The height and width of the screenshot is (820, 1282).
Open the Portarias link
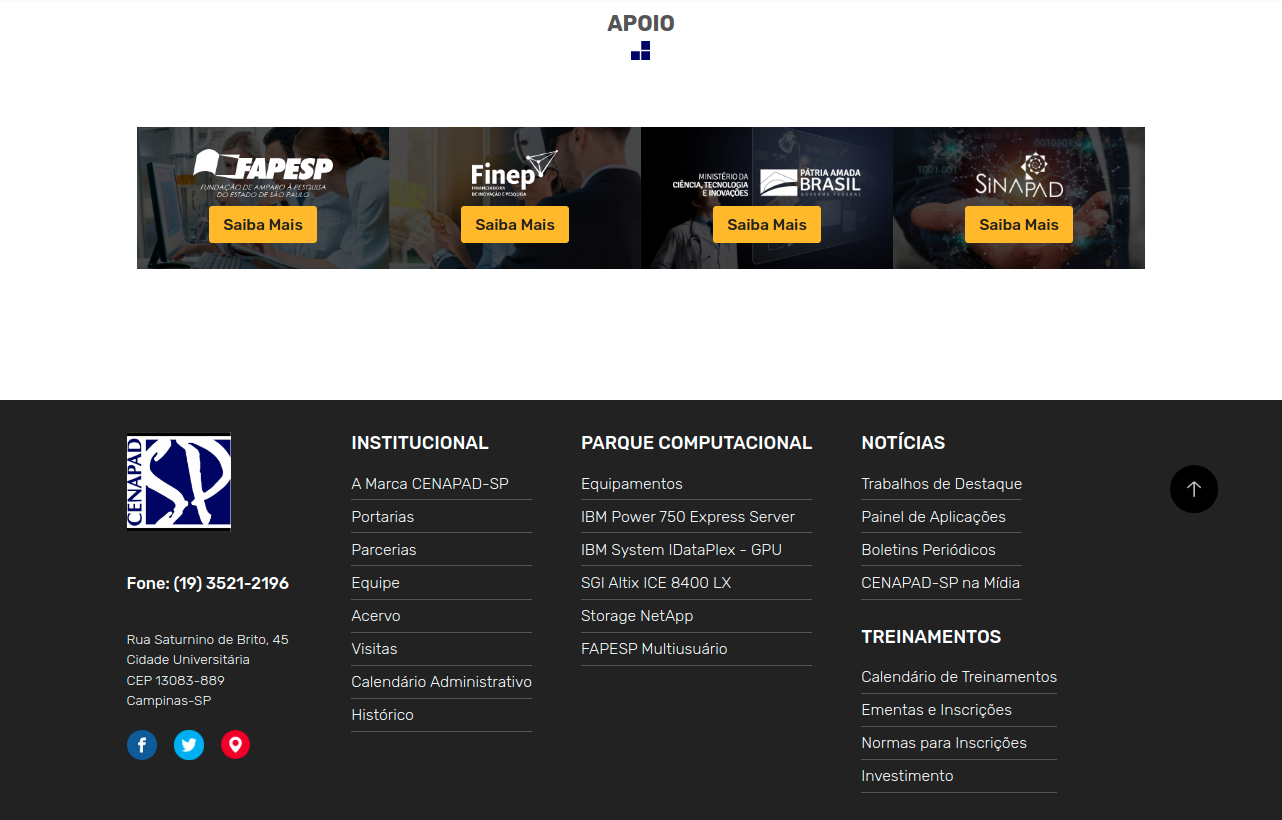coord(383,517)
